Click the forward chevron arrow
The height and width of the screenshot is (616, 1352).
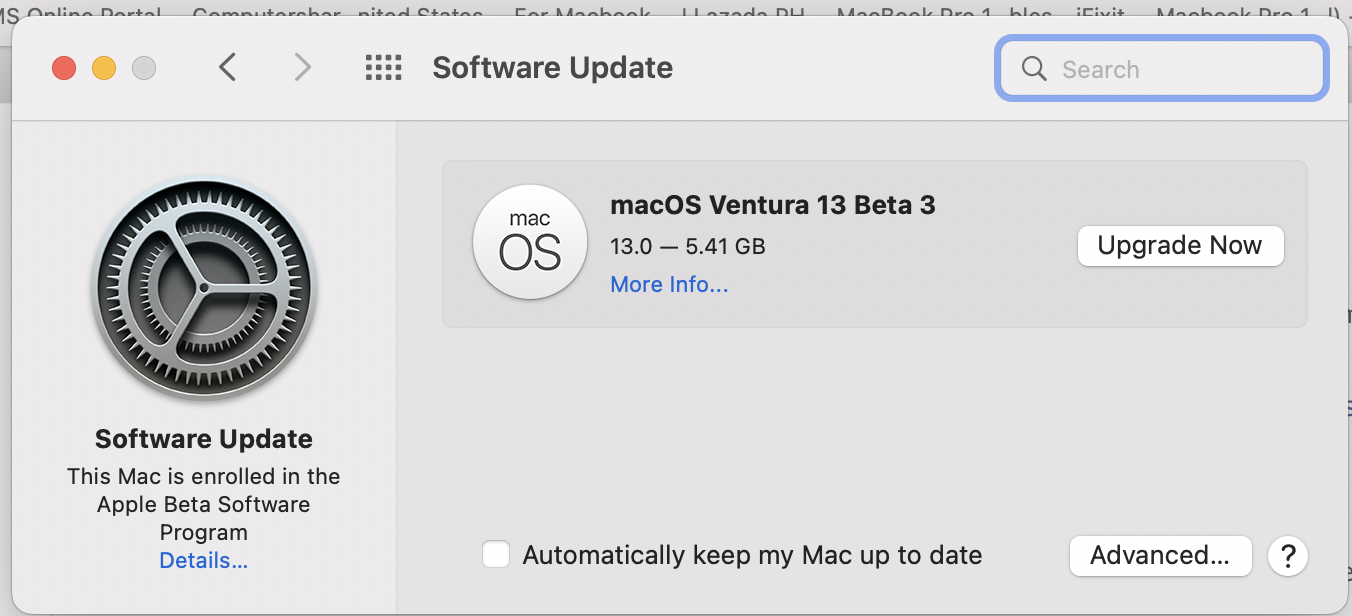(x=302, y=68)
